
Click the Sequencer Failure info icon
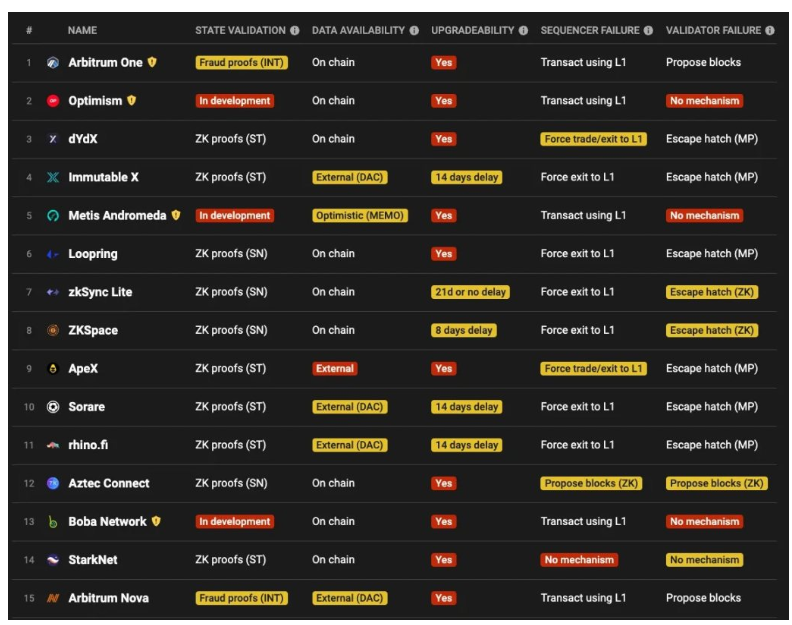click(x=648, y=30)
